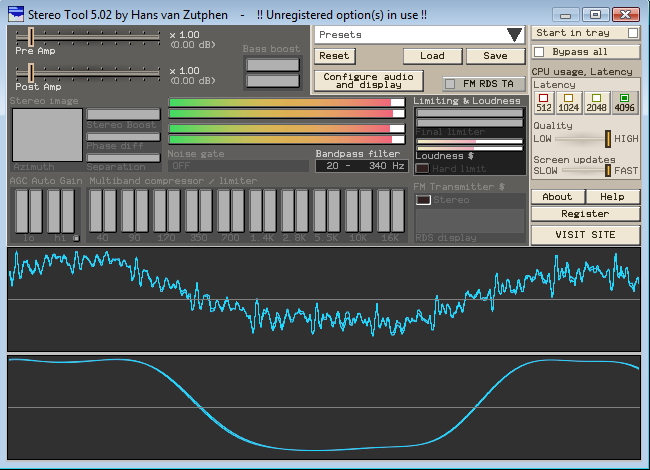
Task: Close the Stereo Tool window
Action: pos(626,15)
